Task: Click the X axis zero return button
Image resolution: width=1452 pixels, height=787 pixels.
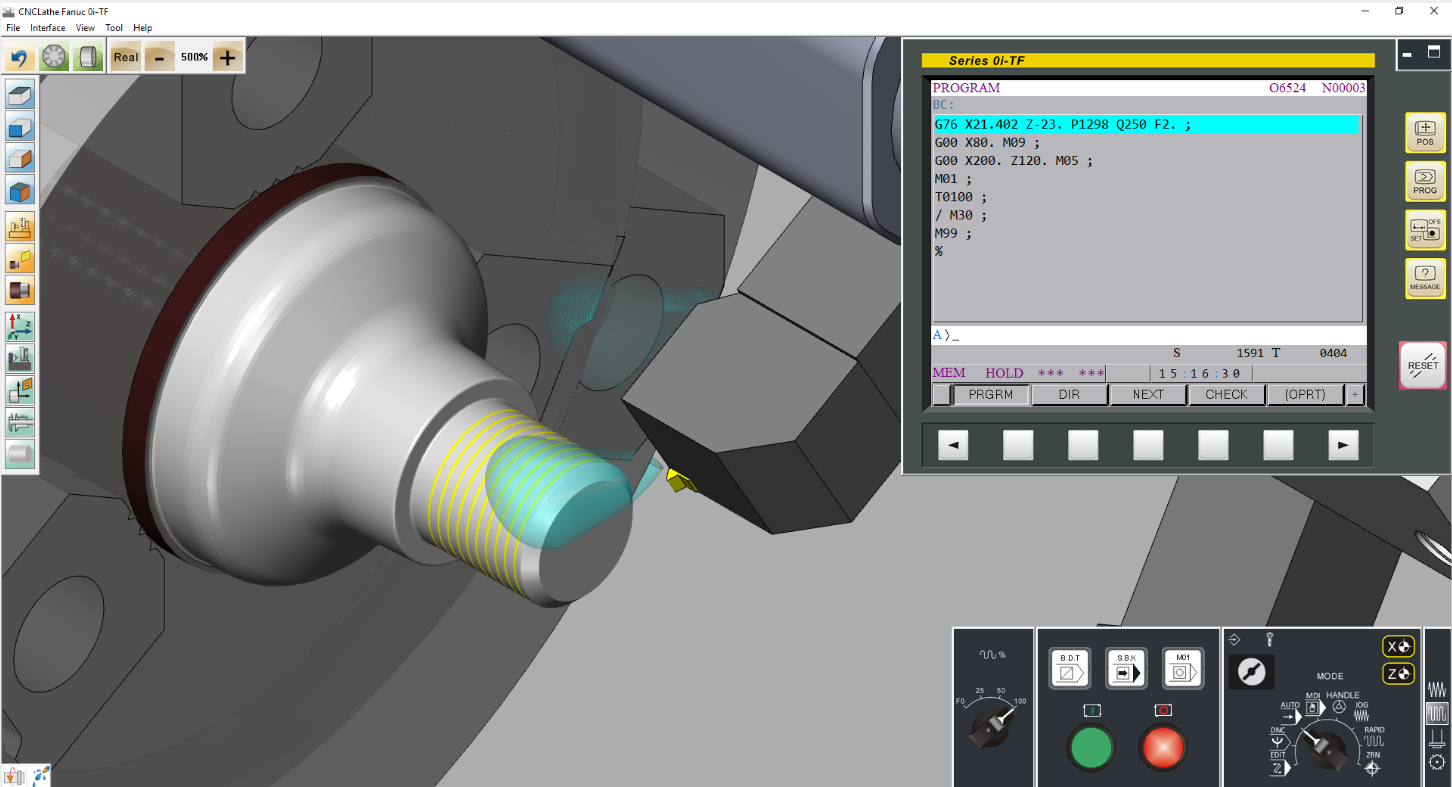Action: coord(1399,647)
